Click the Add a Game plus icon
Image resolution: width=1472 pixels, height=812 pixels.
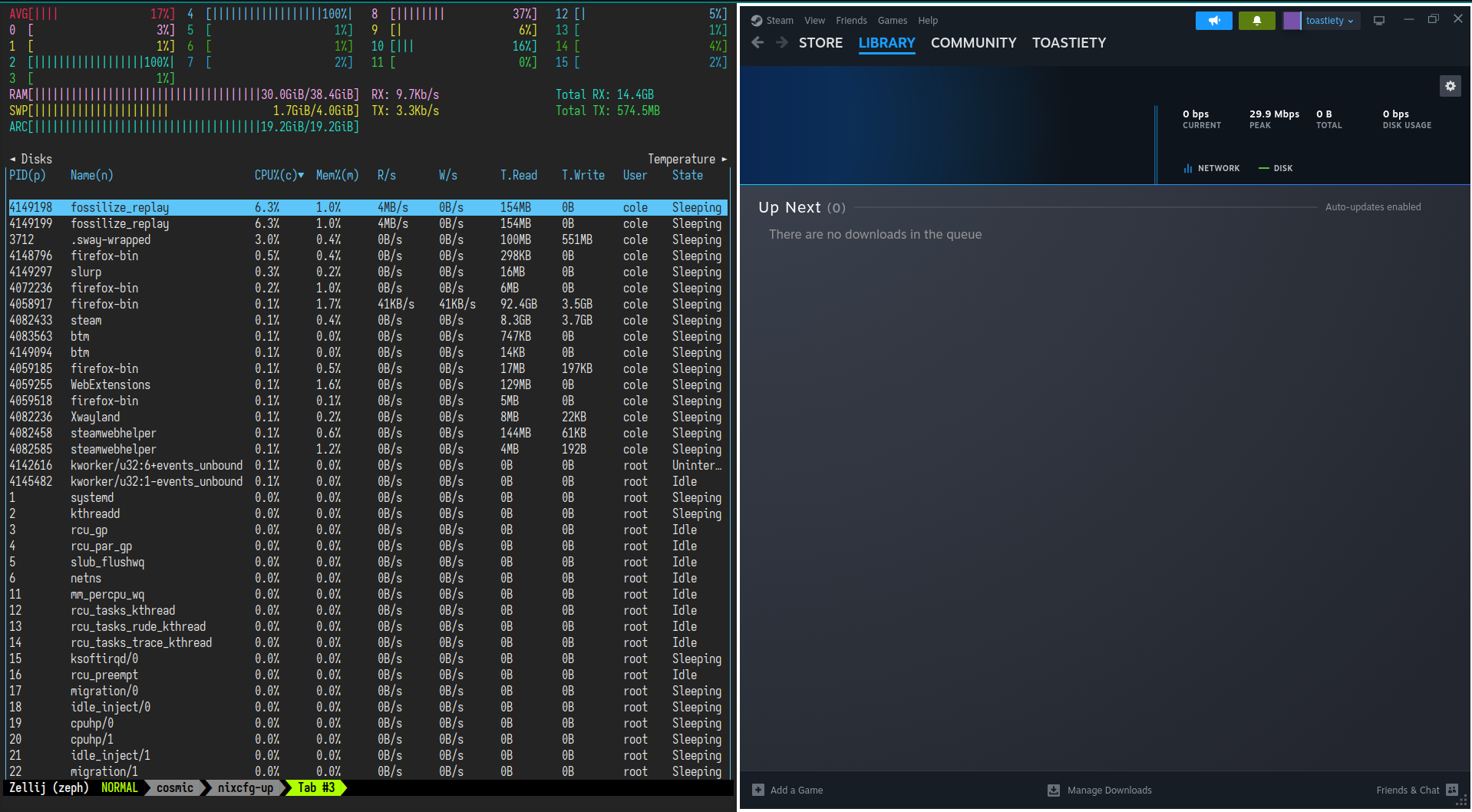[x=758, y=790]
